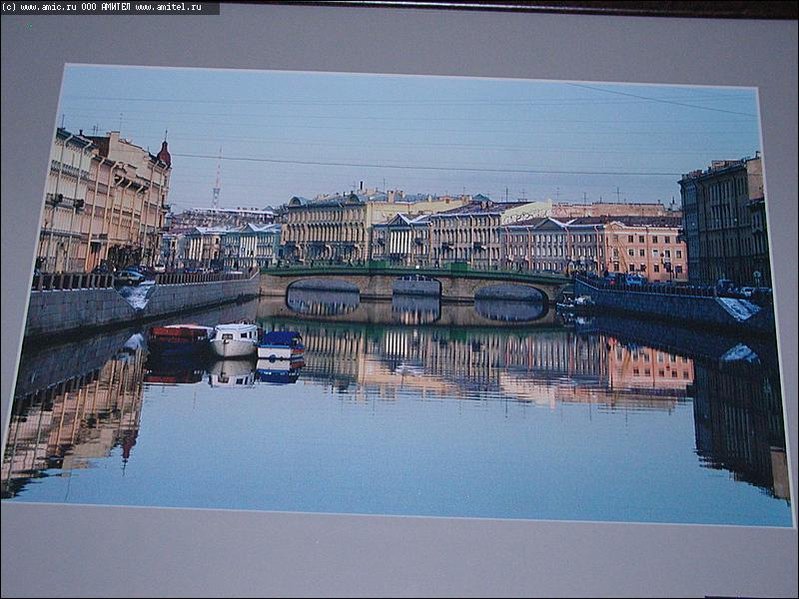Click the copyright (c) symbol in watermark

[x=9, y=7]
